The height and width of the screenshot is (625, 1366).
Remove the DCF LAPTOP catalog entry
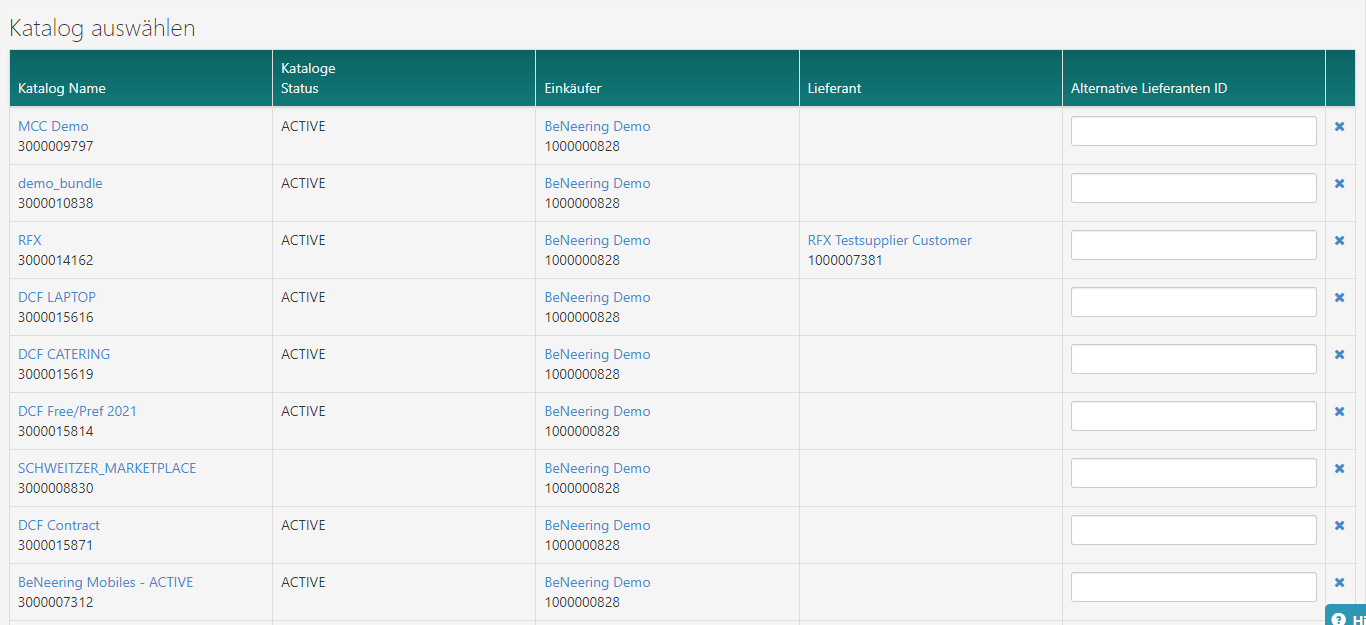coord(1339,298)
